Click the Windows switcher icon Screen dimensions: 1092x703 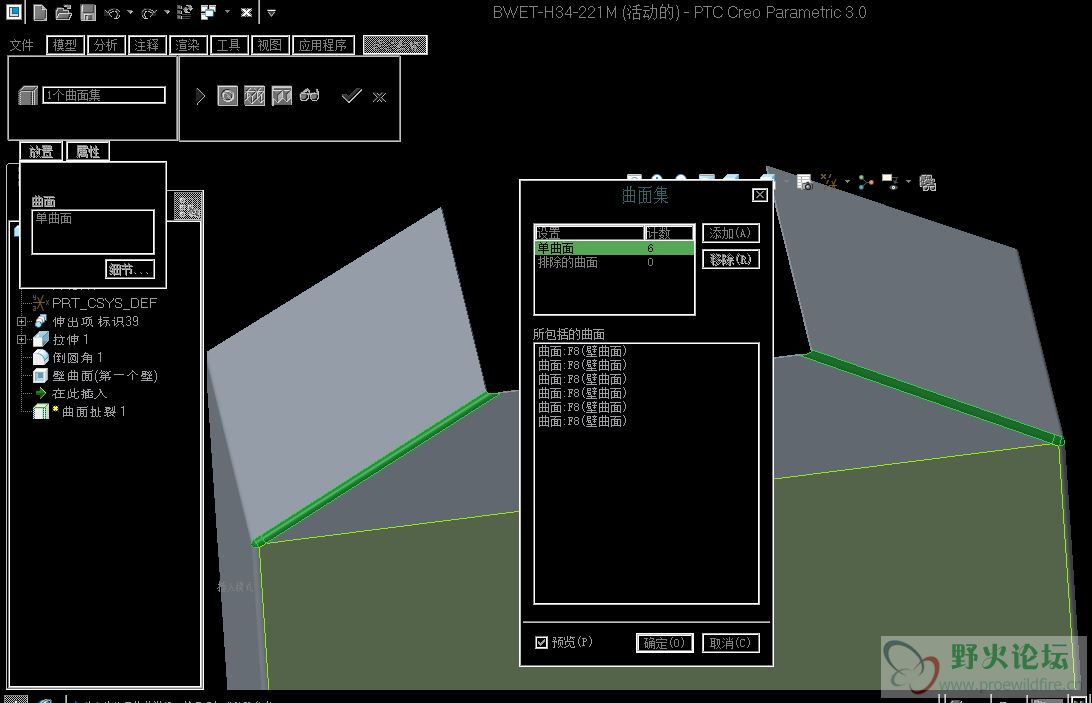tap(208, 12)
